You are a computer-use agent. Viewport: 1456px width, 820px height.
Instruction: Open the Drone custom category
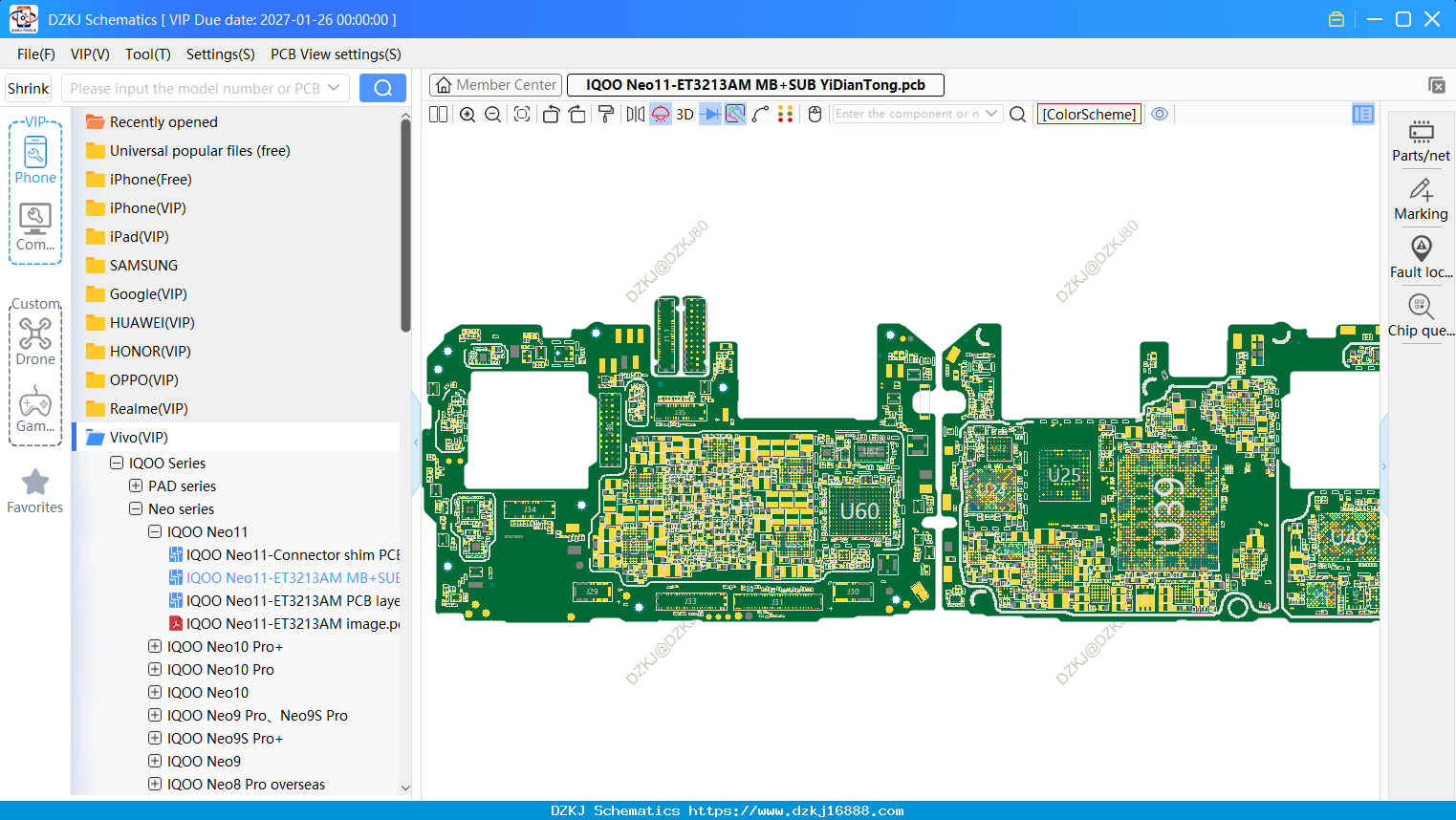(35, 341)
